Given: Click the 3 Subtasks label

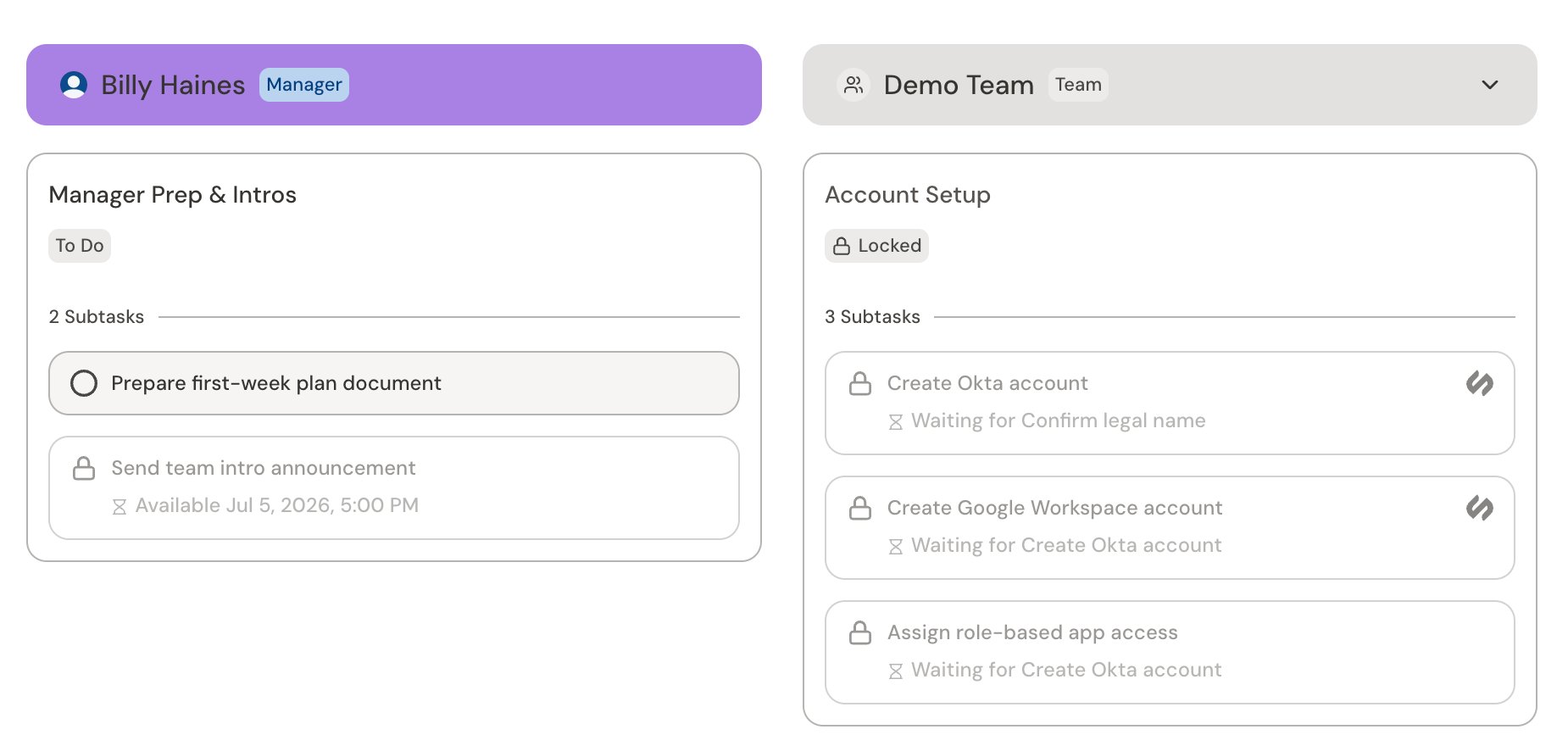Looking at the screenshot, I should [872, 317].
